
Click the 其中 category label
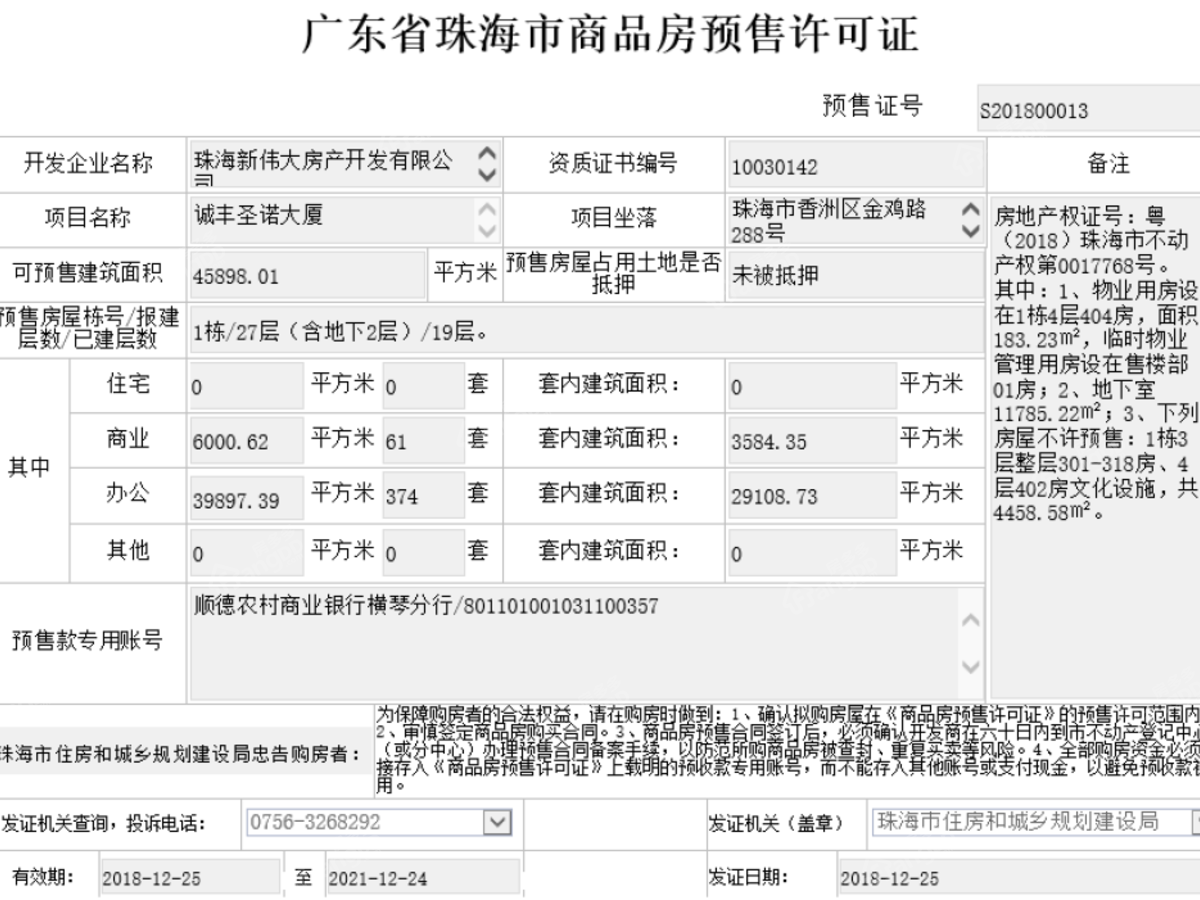[29, 468]
